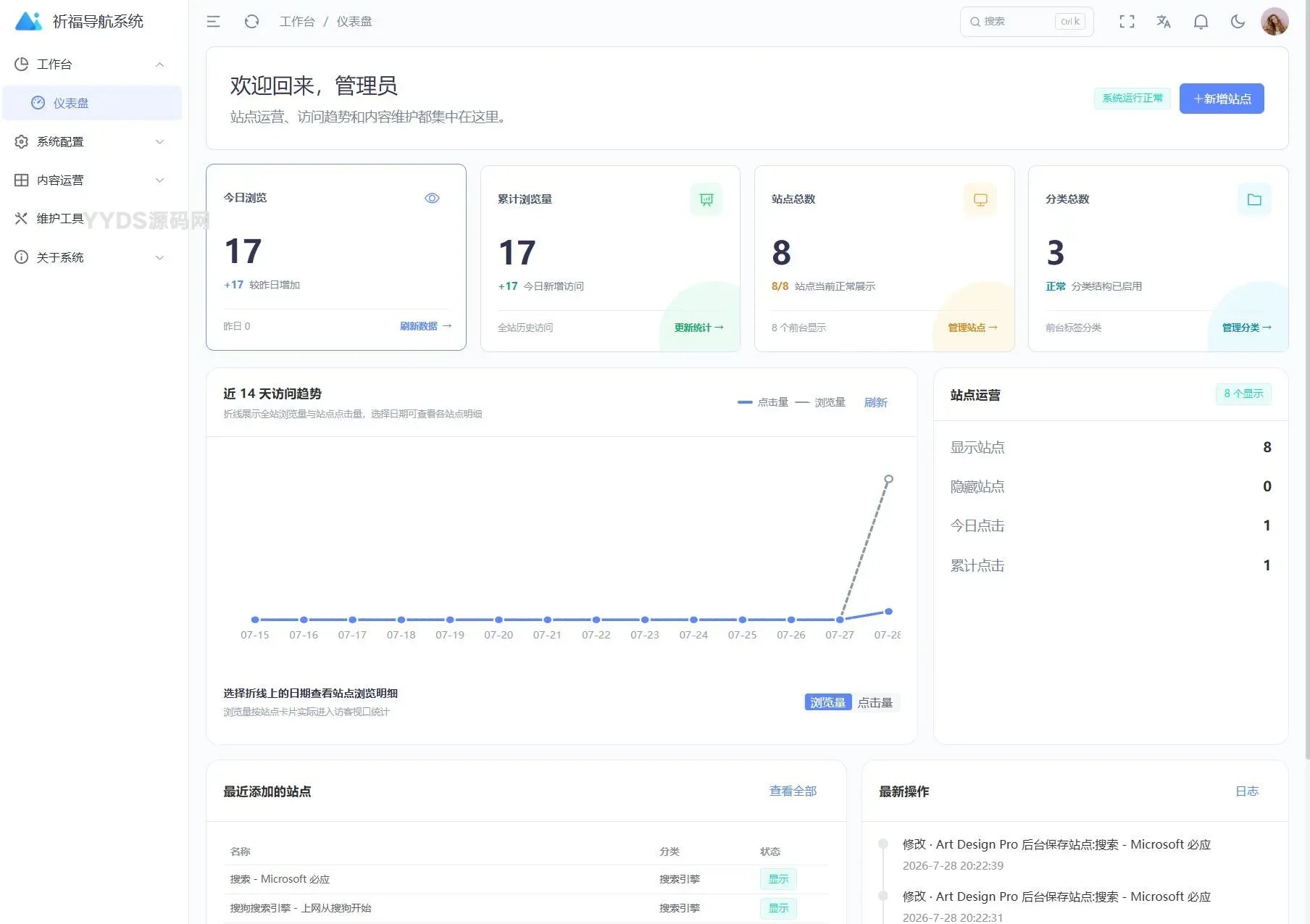The height and width of the screenshot is (924, 1310).
Task: Click the refresh page icon in the header
Action: tap(251, 22)
